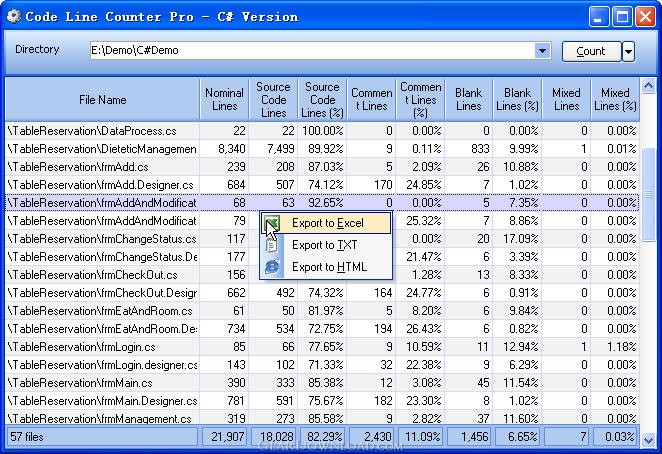
Task: Click the 21,907 total nominal lines
Action: point(224,437)
